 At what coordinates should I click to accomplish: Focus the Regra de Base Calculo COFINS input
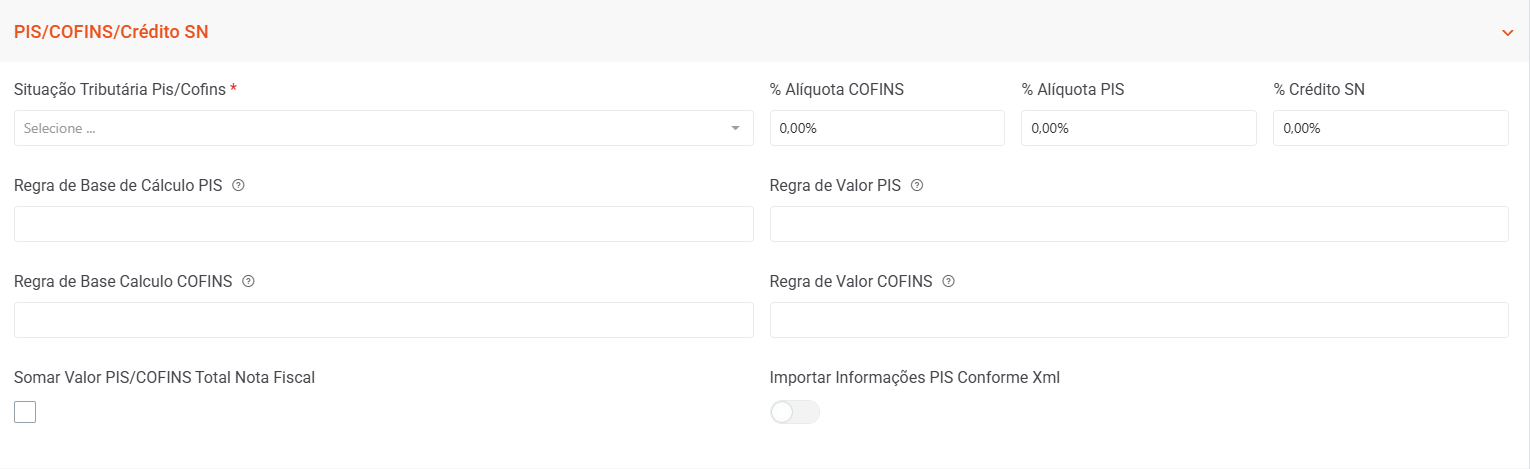[x=383, y=320]
